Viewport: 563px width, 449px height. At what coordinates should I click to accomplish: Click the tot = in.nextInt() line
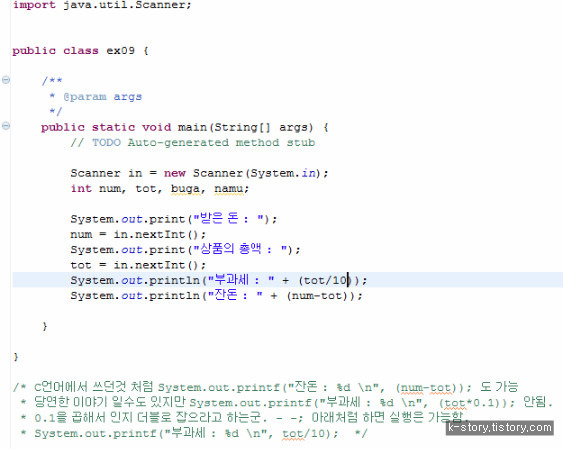coord(138,265)
